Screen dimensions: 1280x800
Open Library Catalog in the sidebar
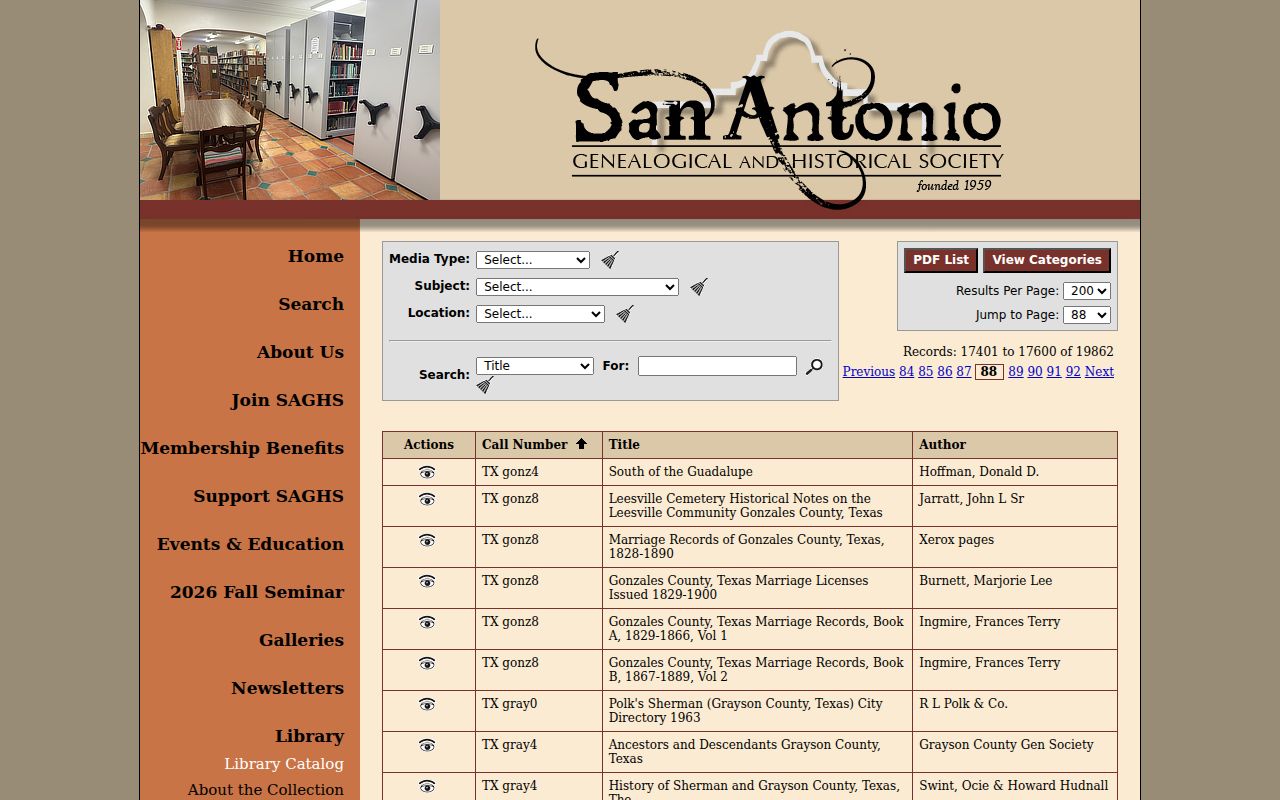(284, 764)
